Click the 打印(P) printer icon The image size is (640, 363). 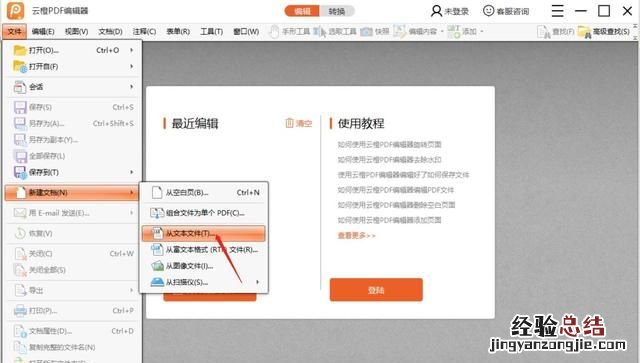coord(20,311)
